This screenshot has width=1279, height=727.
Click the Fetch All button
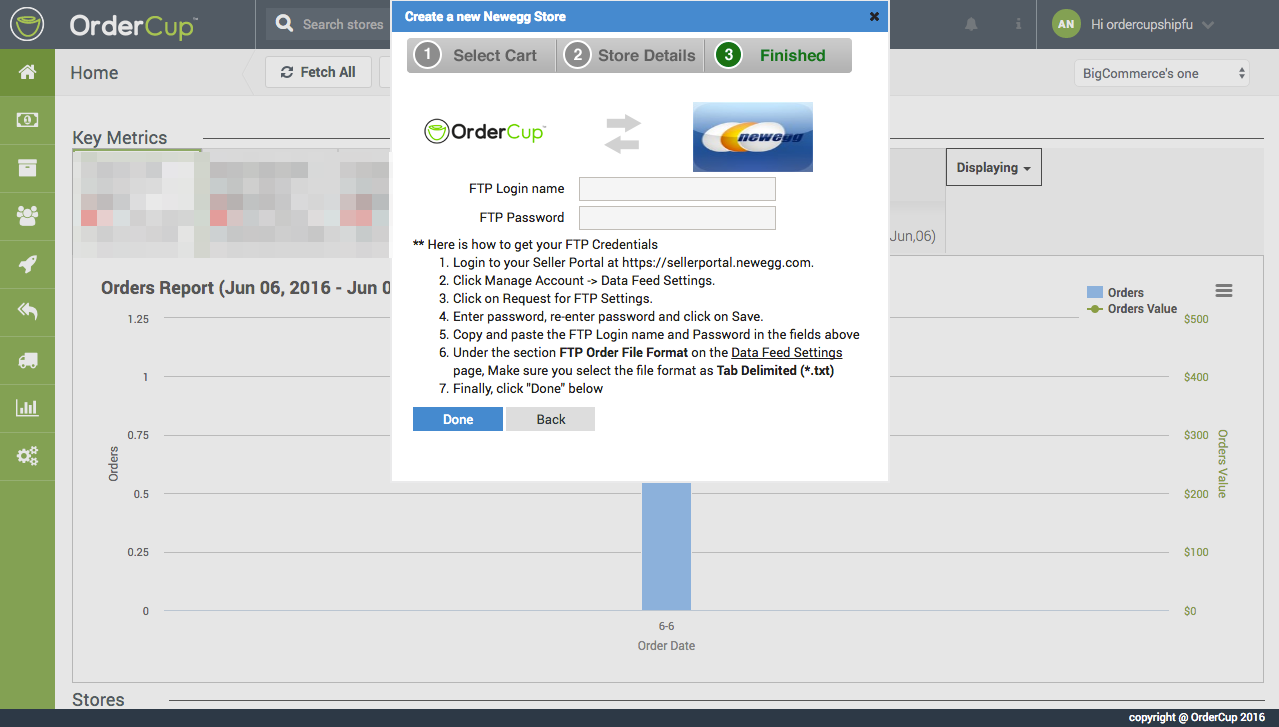pyautogui.click(x=318, y=72)
